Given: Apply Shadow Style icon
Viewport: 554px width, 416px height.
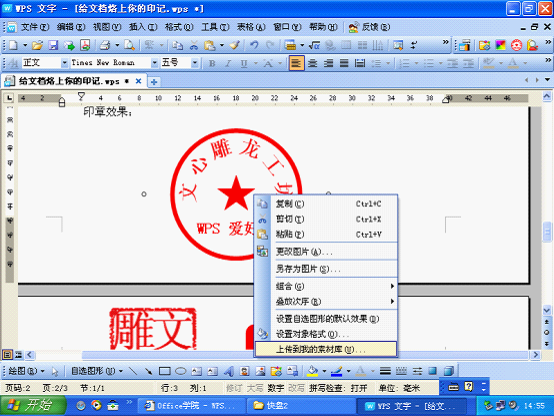Looking at the screenshot, I should [432, 371].
